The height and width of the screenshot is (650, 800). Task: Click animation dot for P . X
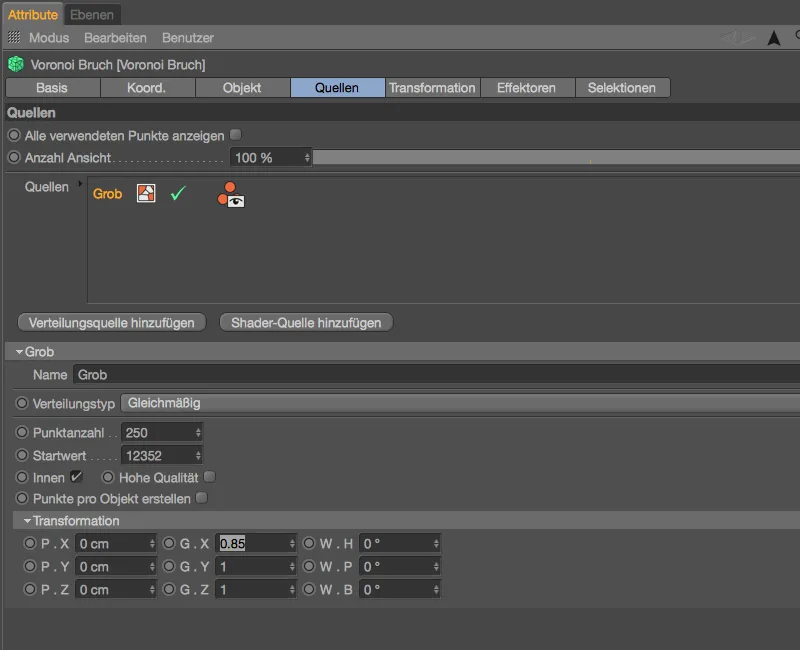(30, 543)
